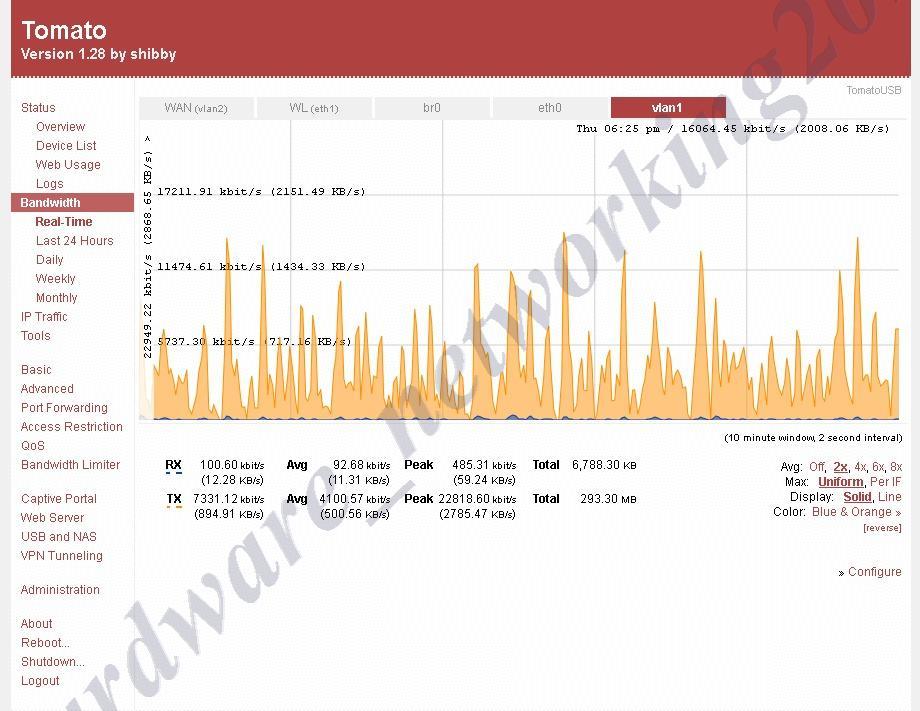The height and width of the screenshot is (711, 920).
Task: Set Max scale to Per IF
Action: [x=885, y=482]
